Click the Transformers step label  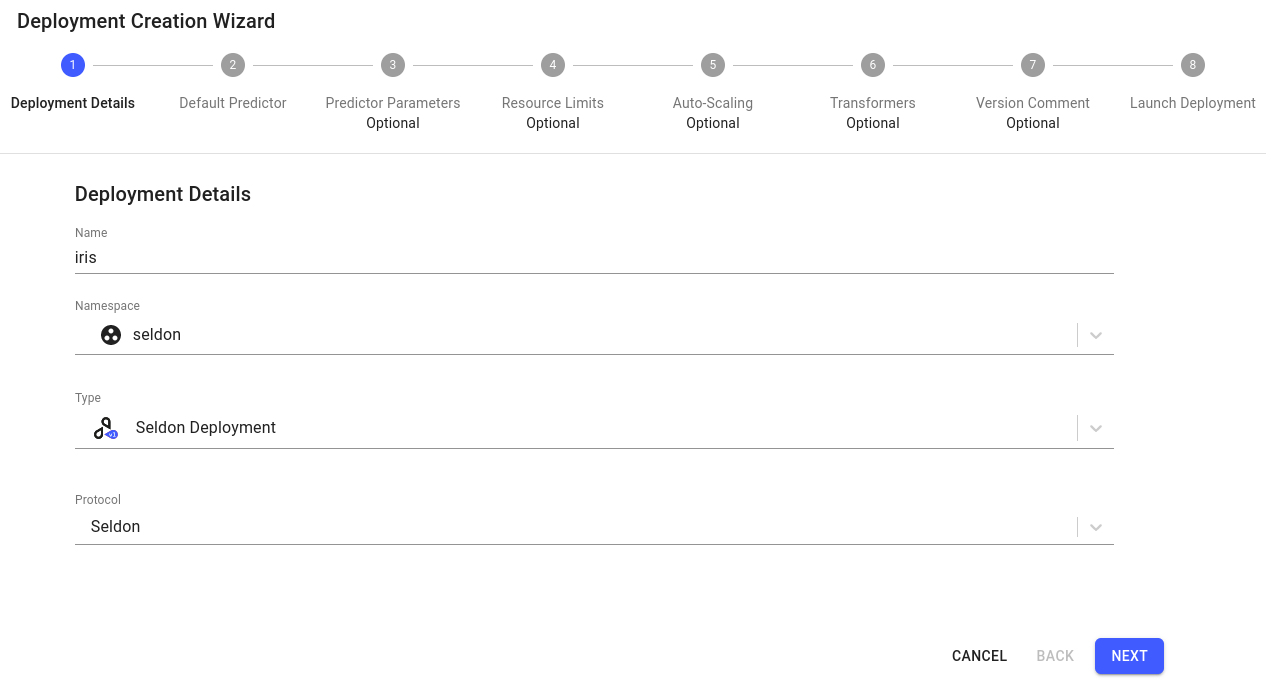coord(873,103)
